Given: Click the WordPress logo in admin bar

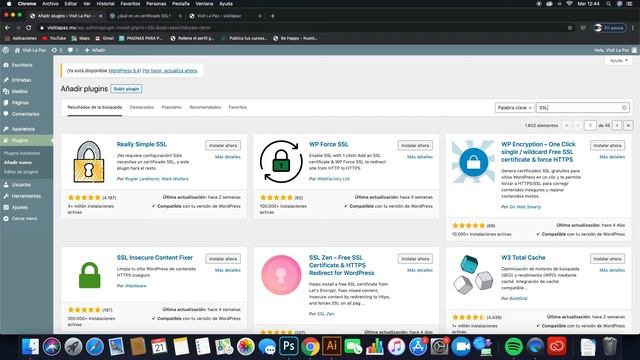Looking at the screenshot, I should (6, 50).
